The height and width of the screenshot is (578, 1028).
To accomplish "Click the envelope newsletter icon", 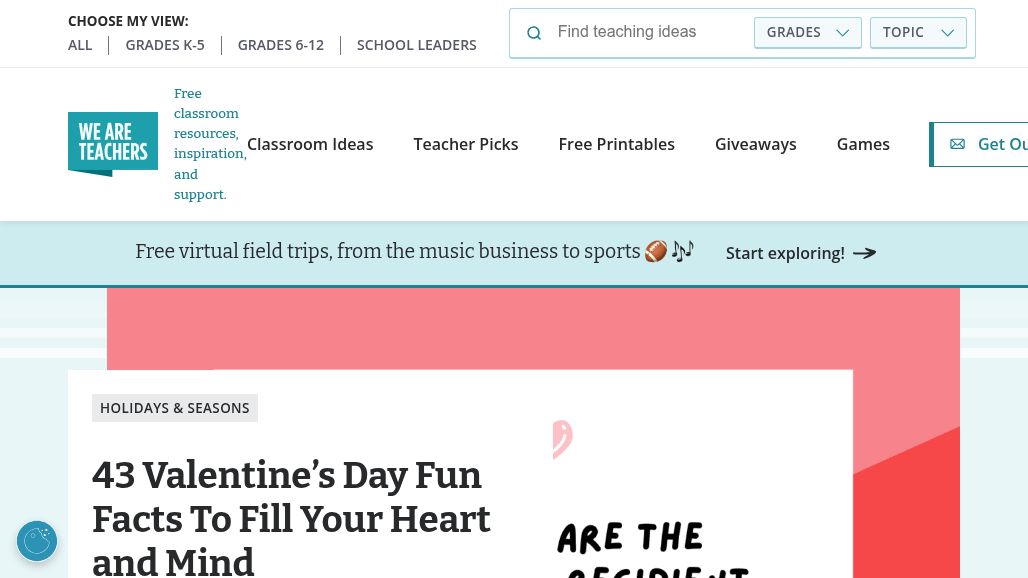I will point(957,144).
